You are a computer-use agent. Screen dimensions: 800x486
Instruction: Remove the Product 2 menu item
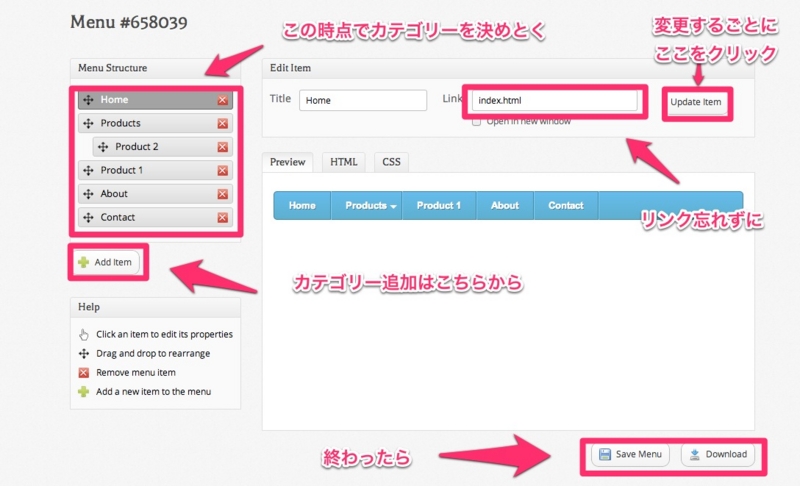click(222, 147)
